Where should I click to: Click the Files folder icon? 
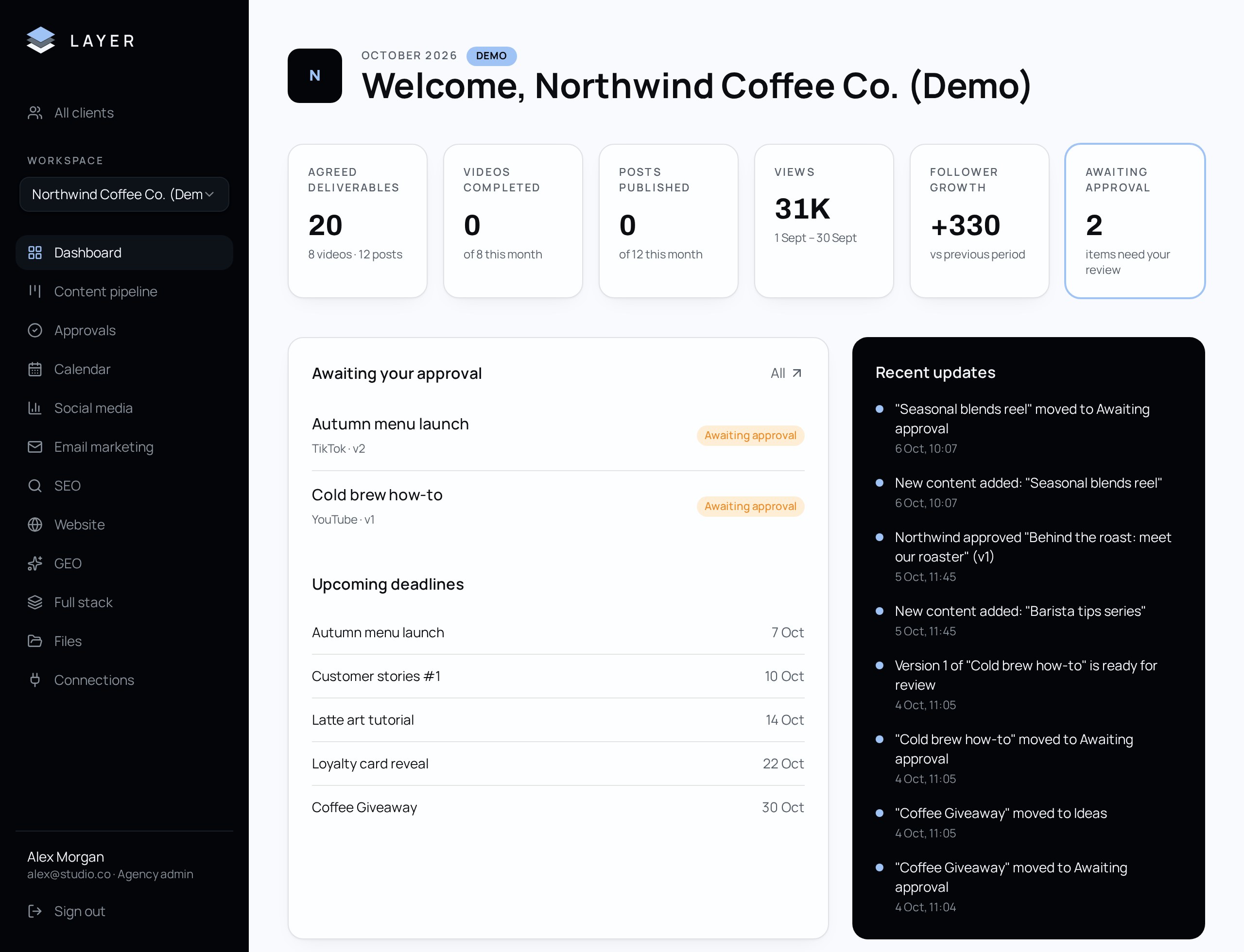(x=35, y=641)
